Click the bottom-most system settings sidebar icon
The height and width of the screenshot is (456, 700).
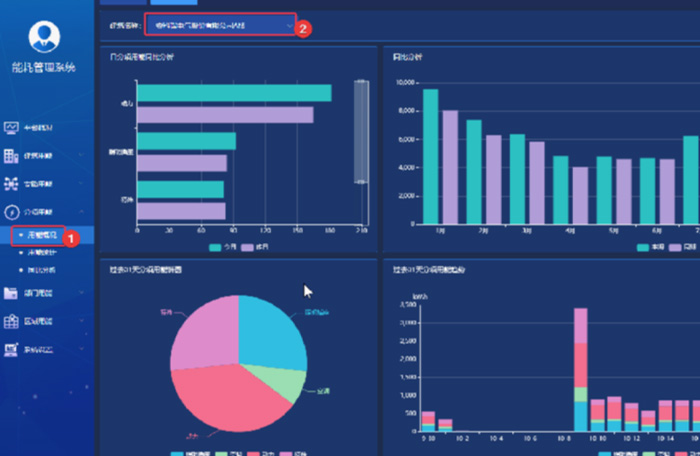[11, 349]
